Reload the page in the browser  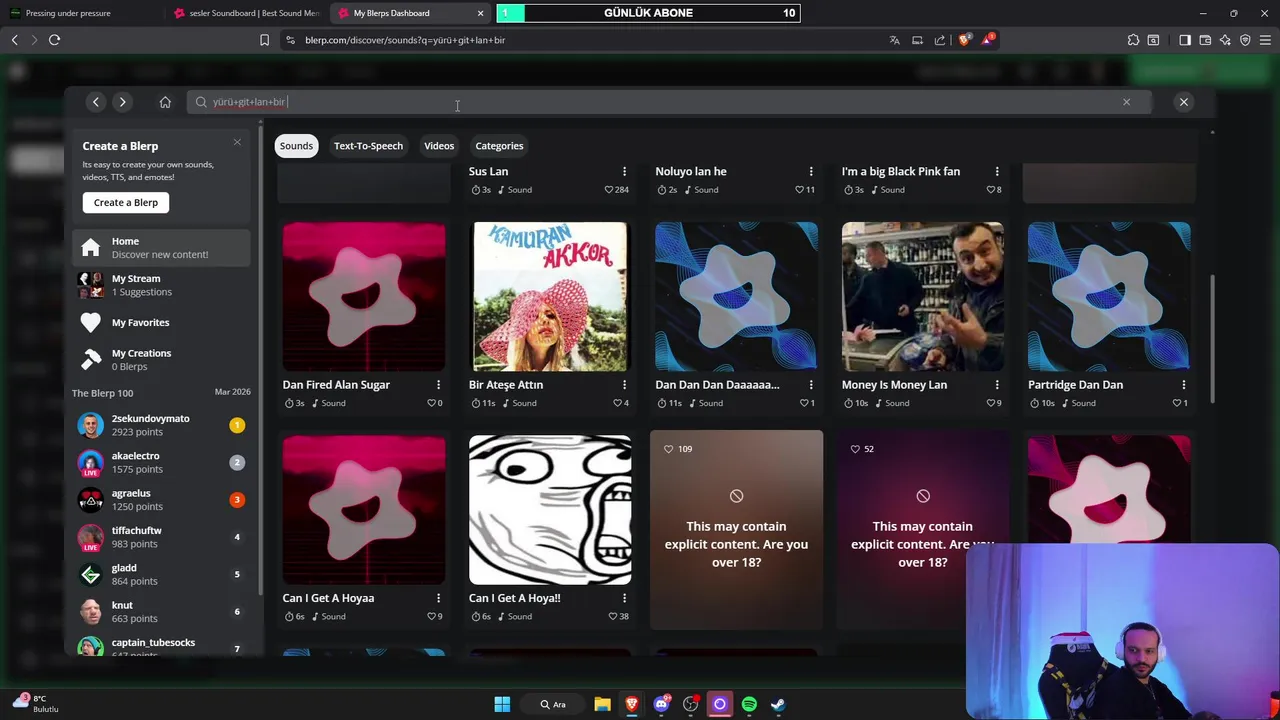point(54,40)
